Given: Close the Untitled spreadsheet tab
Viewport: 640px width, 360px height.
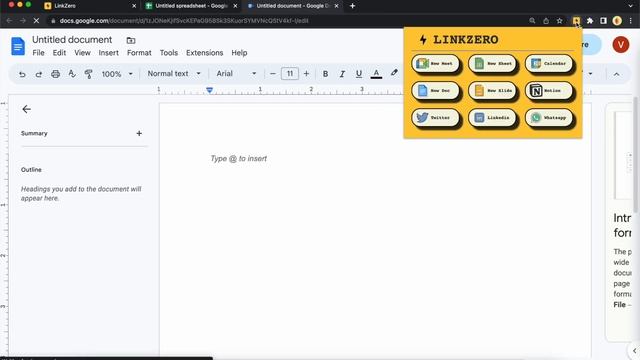Looking at the screenshot, I should click(235, 6).
